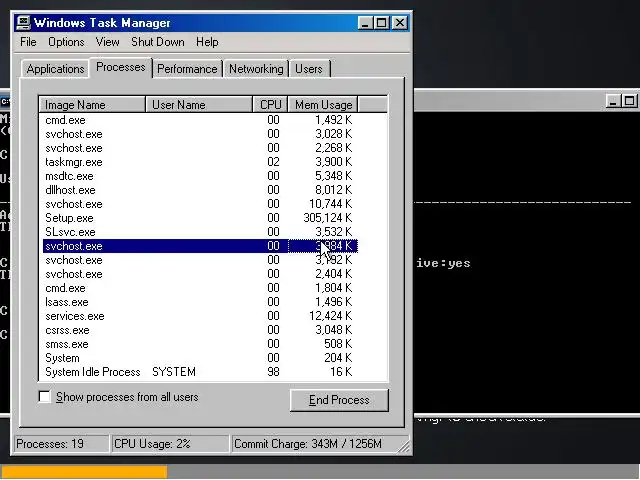The height and width of the screenshot is (480, 640).
Task: Open the Options menu
Action: 66,42
